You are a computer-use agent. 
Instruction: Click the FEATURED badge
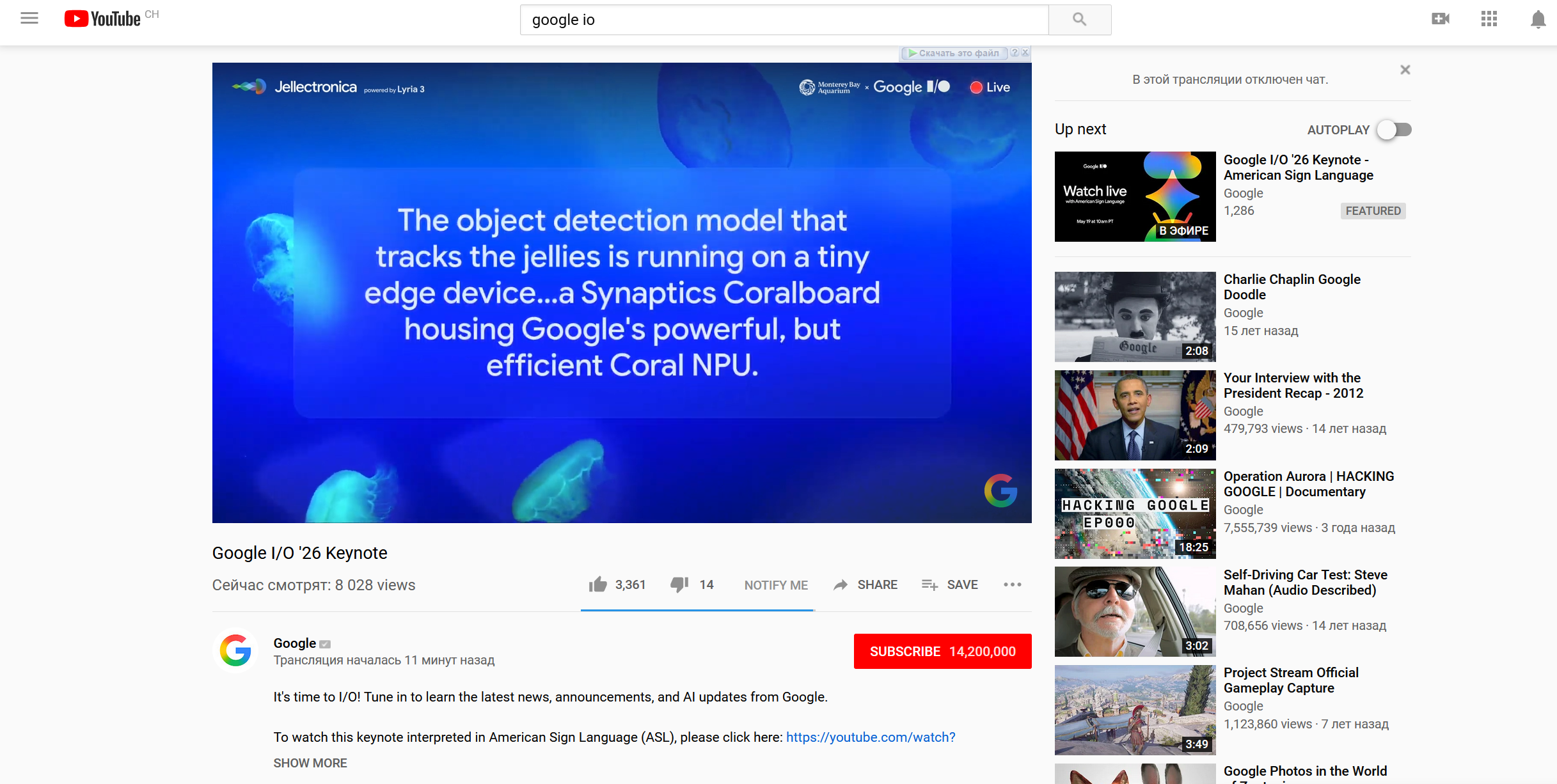[x=1373, y=211]
